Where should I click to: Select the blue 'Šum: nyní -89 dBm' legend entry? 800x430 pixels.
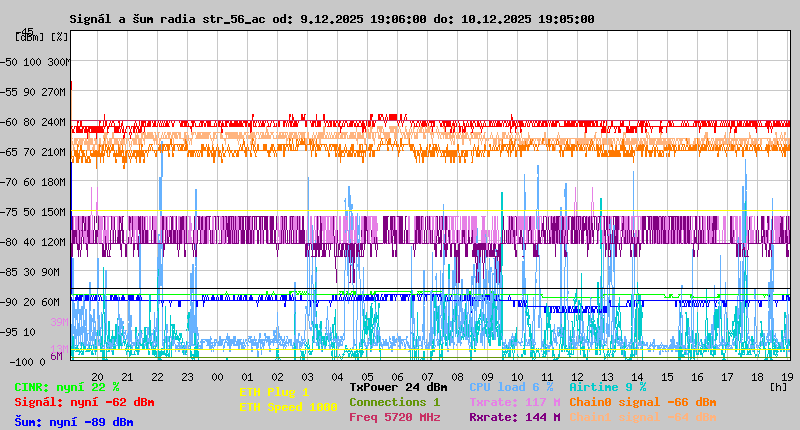(73, 422)
